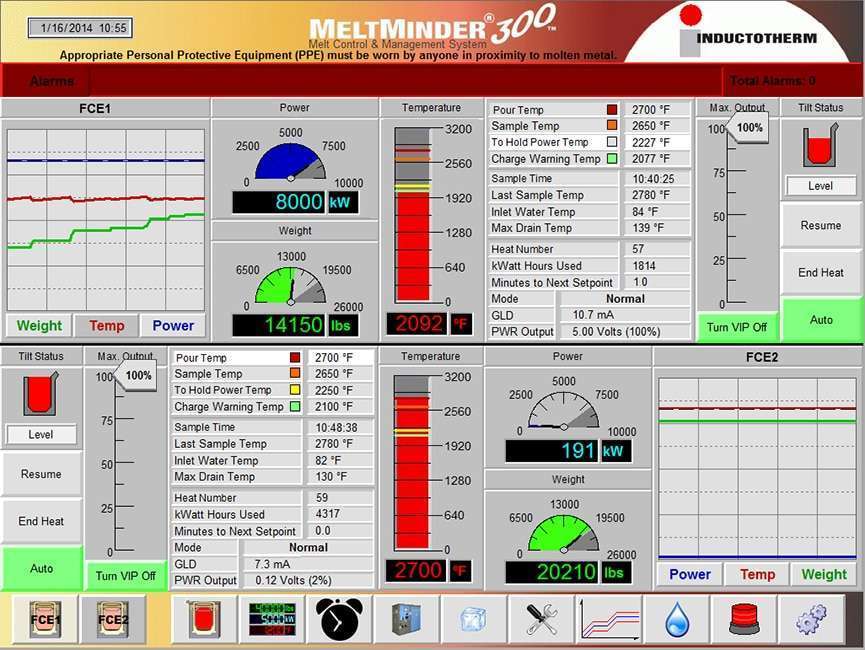Open the gears settings icon
This screenshot has width=865, height=650.
click(811, 619)
